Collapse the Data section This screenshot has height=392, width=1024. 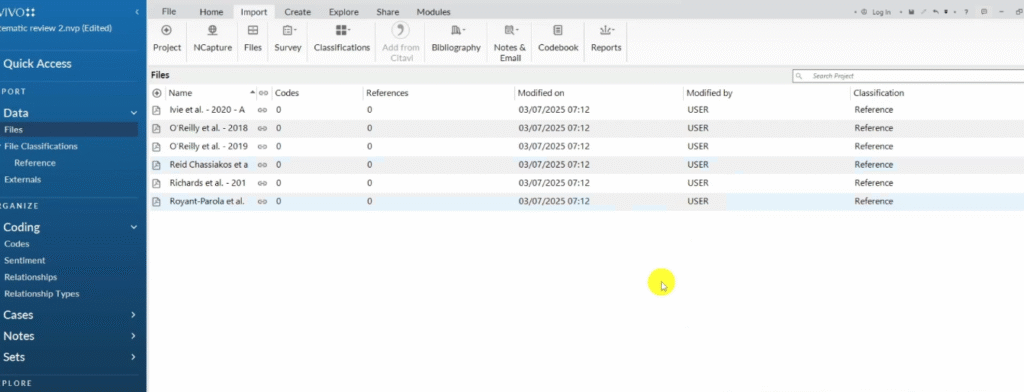tap(133, 113)
